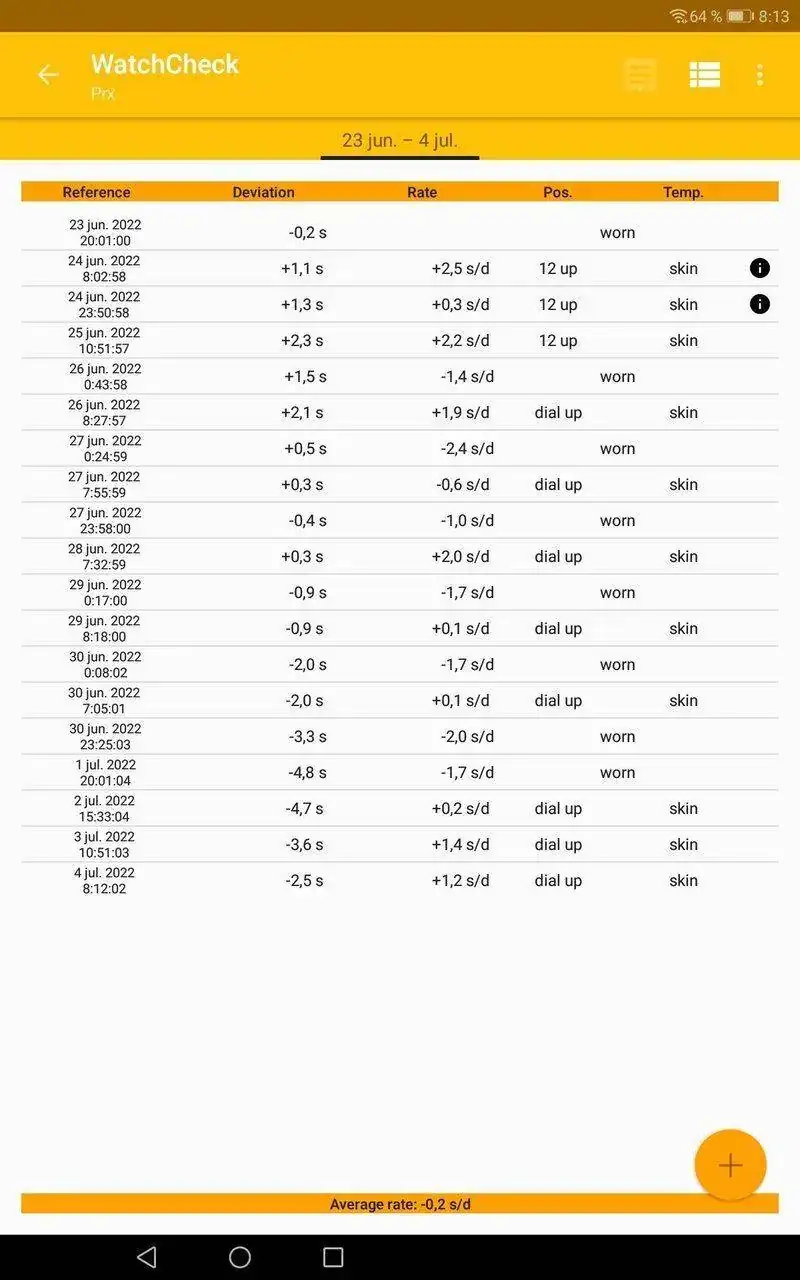Tap the WatchCheck title in header
This screenshot has width=800, height=1280.
pyautogui.click(x=165, y=64)
